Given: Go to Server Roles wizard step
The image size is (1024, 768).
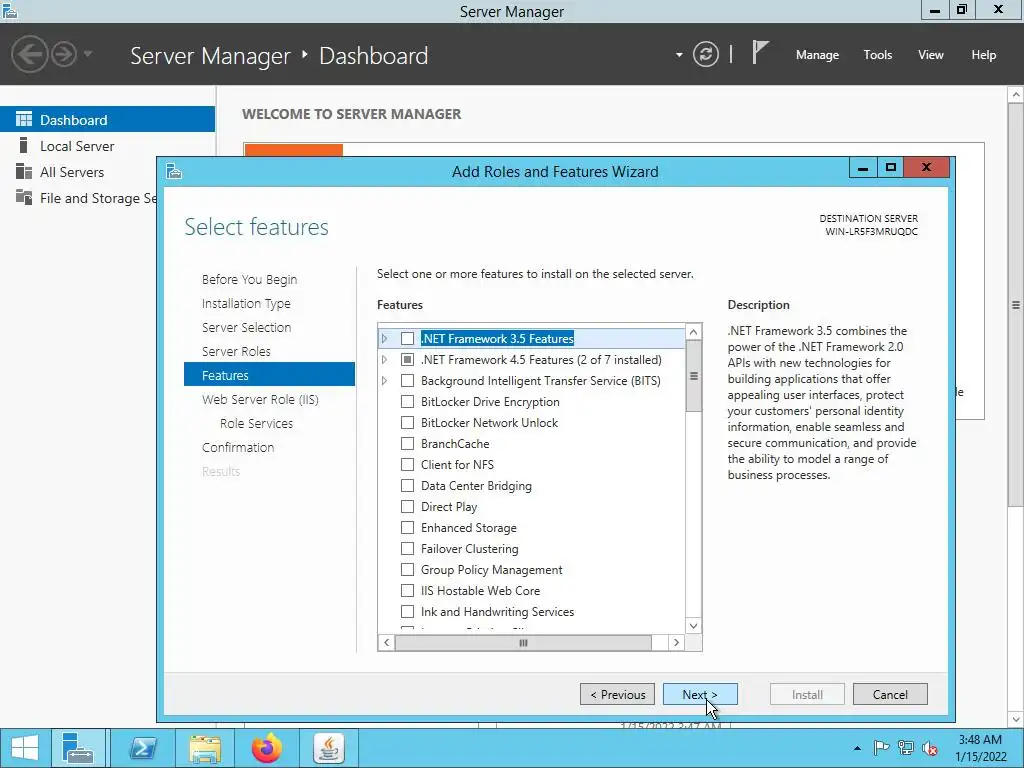Looking at the screenshot, I should tap(236, 351).
